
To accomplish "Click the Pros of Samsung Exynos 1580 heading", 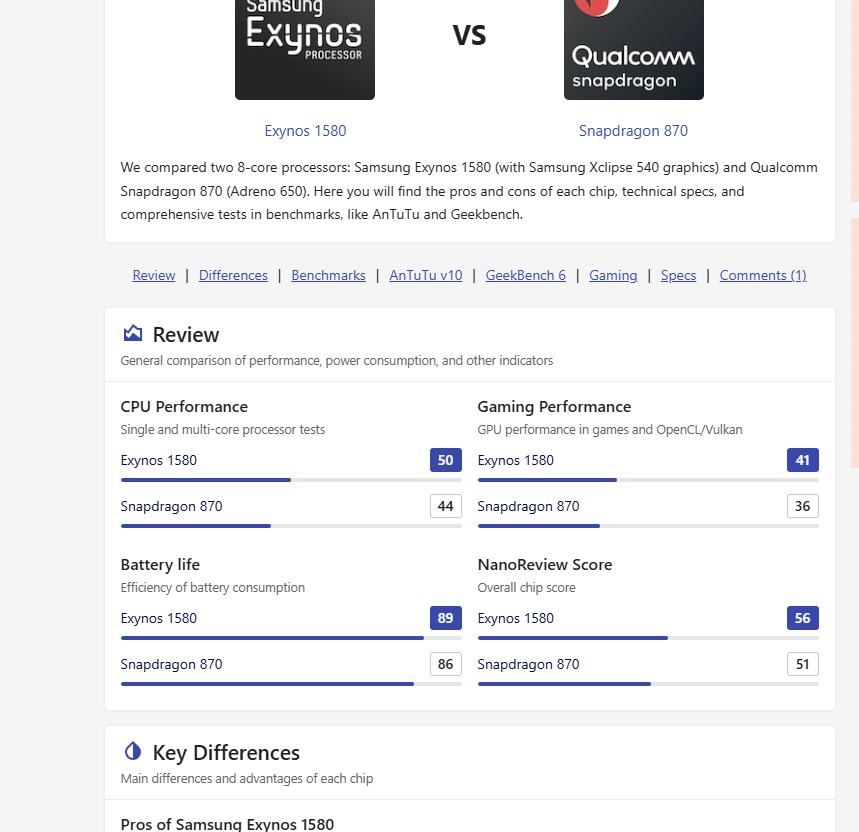I will coord(227,824).
